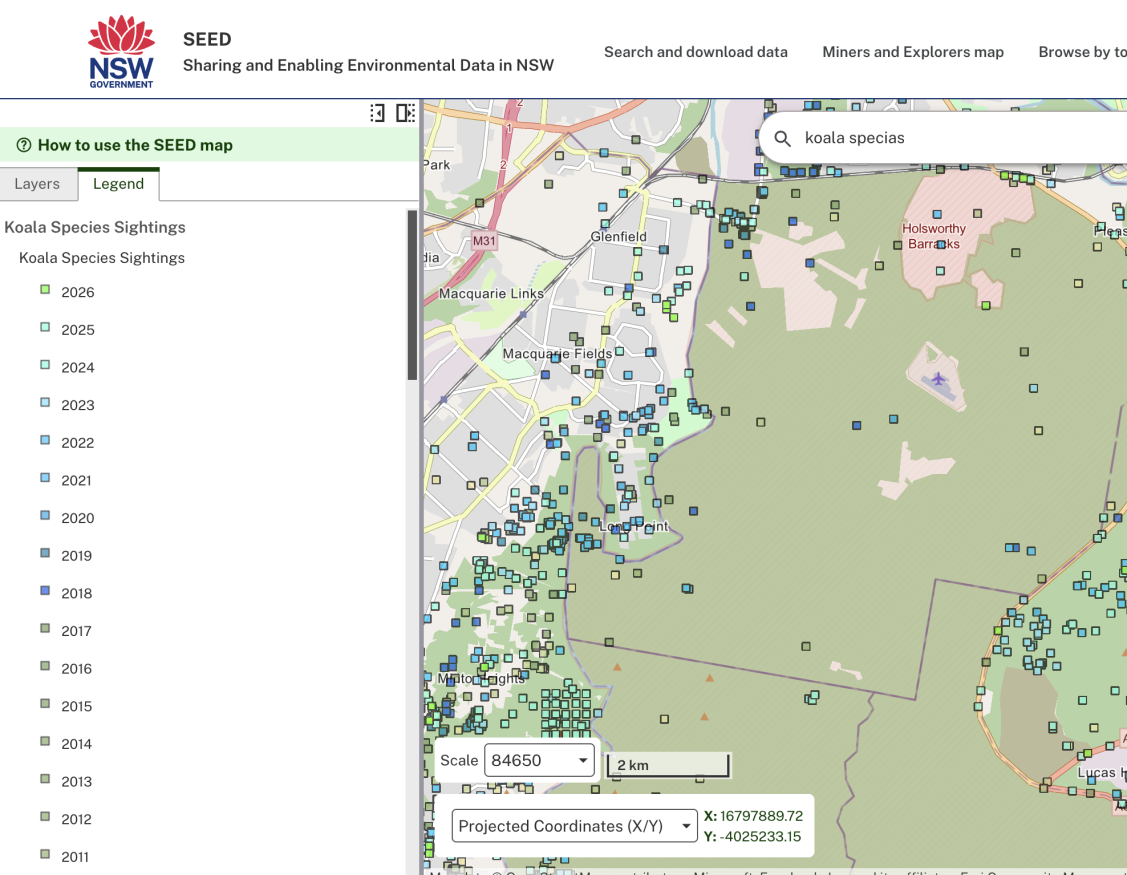Select the Legend tab

[119, 184]
